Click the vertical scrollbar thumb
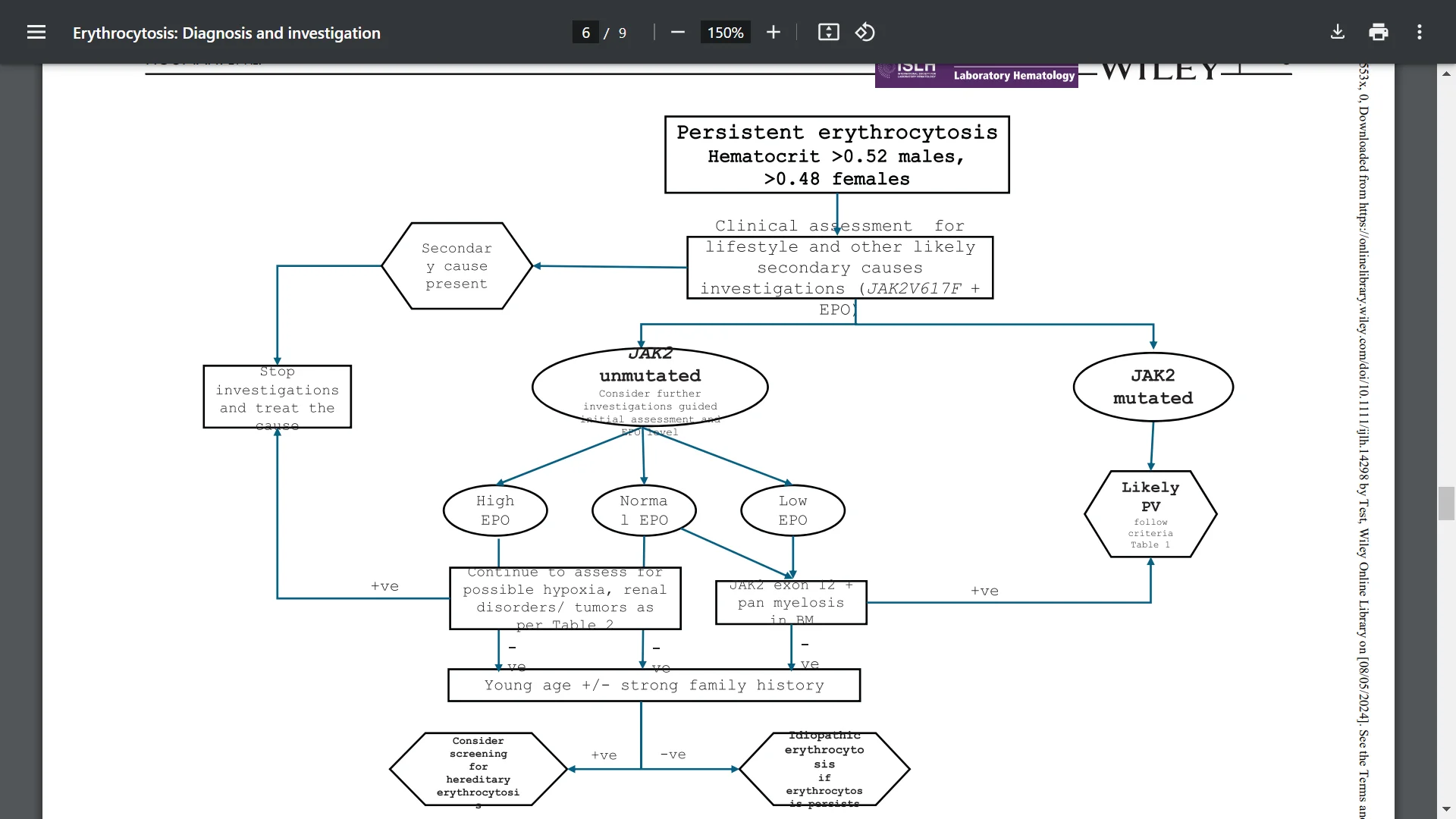Screen dimensions: 1456x819 [1446, 504]
